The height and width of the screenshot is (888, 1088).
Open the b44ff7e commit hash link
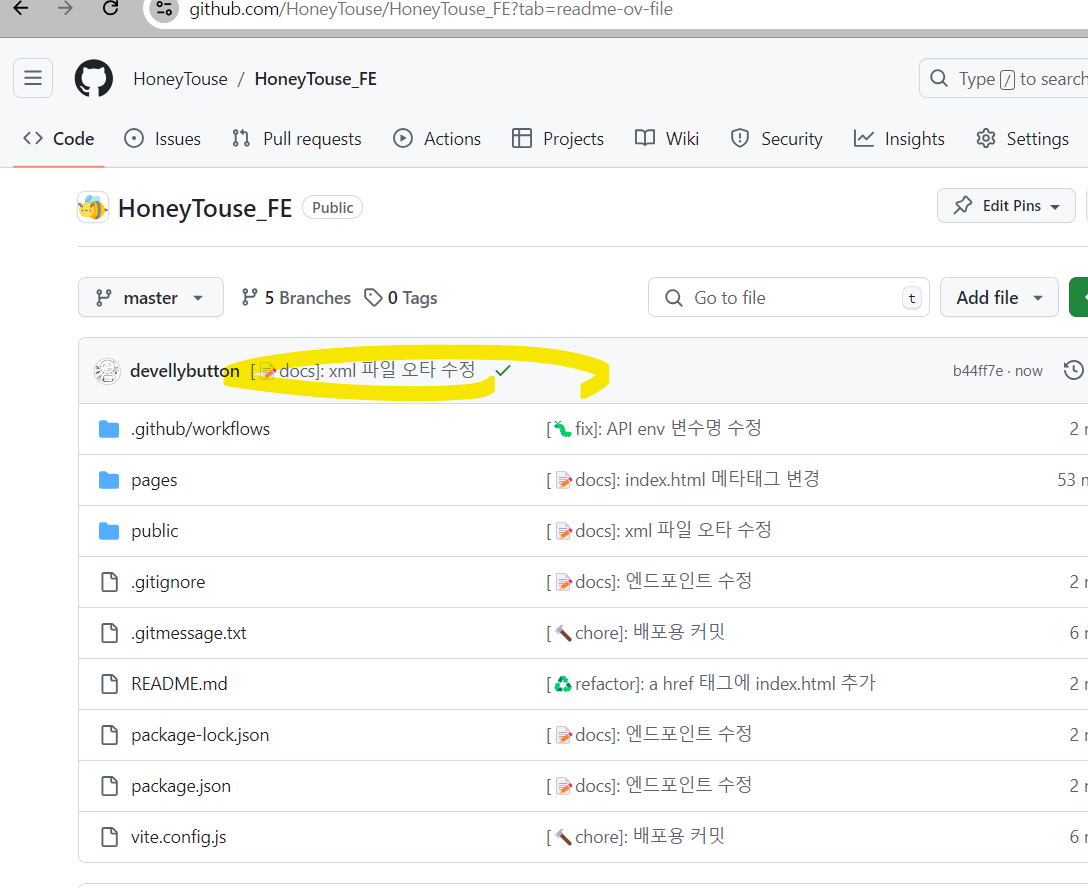point(978,371)
